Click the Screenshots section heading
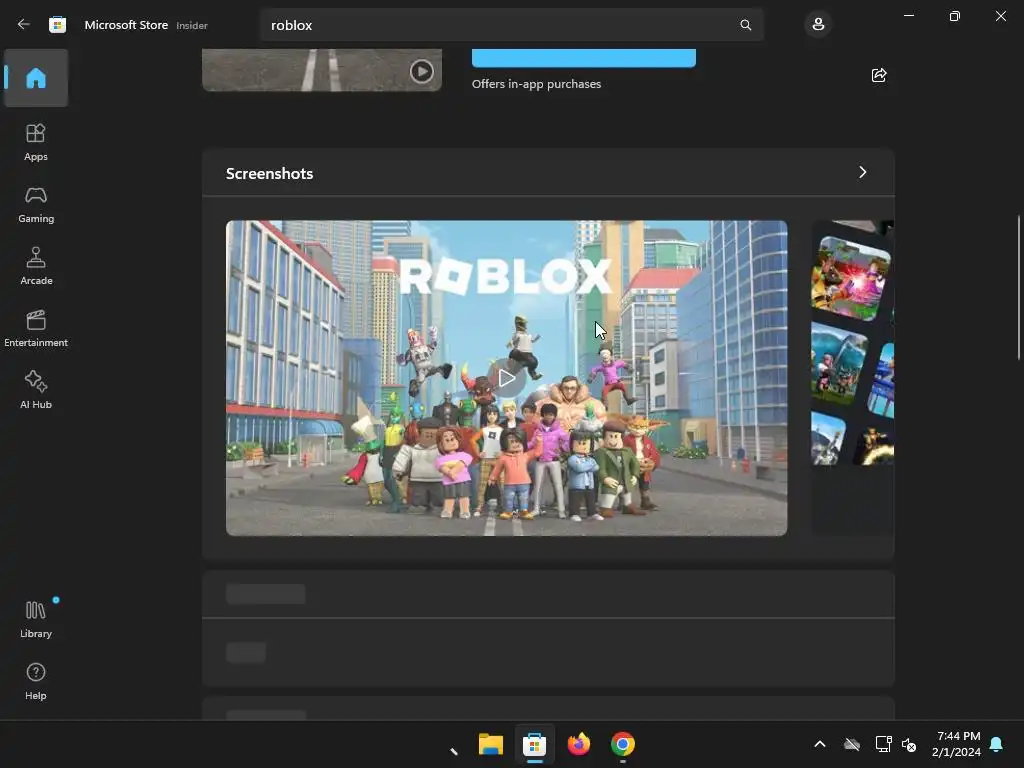Screen dimensions: 1024x768 tap(270, 174)
